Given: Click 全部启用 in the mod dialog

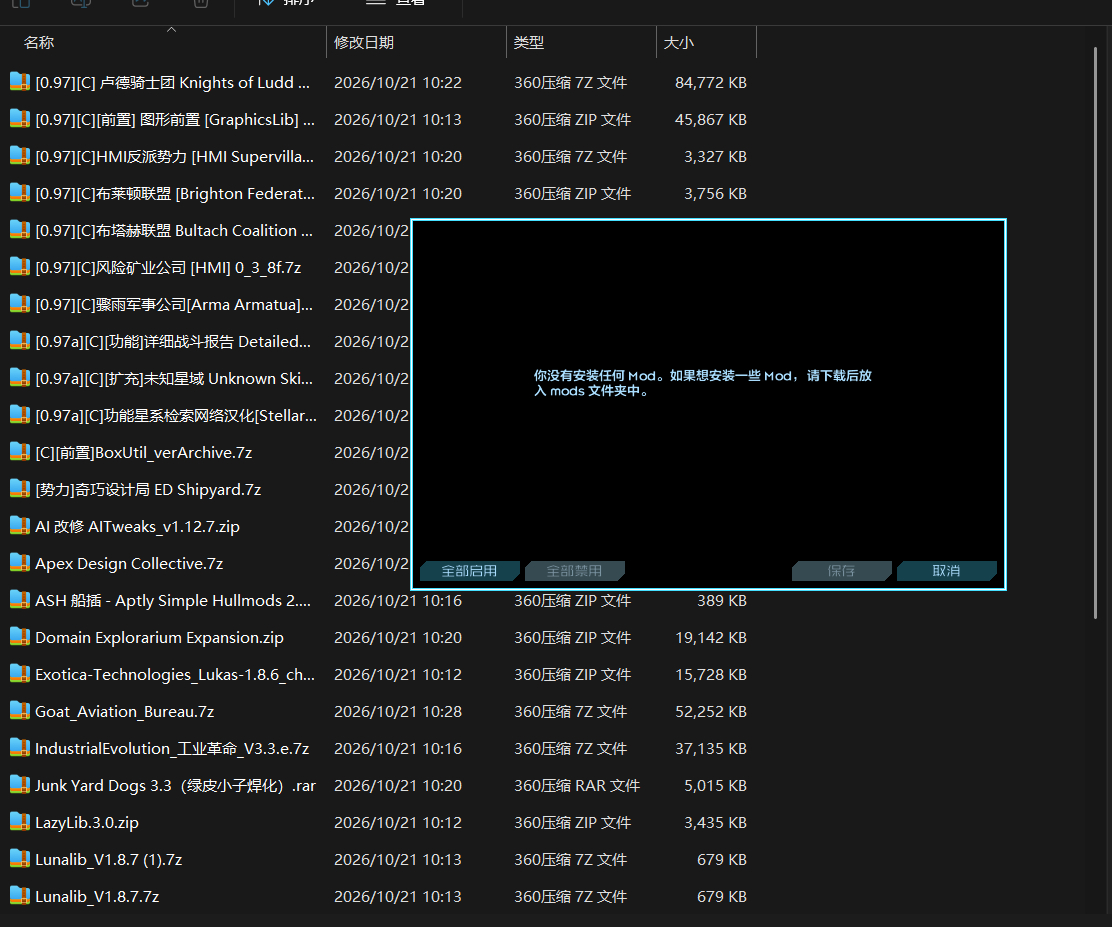Looking at the screenshot, I should click(469, 571).
